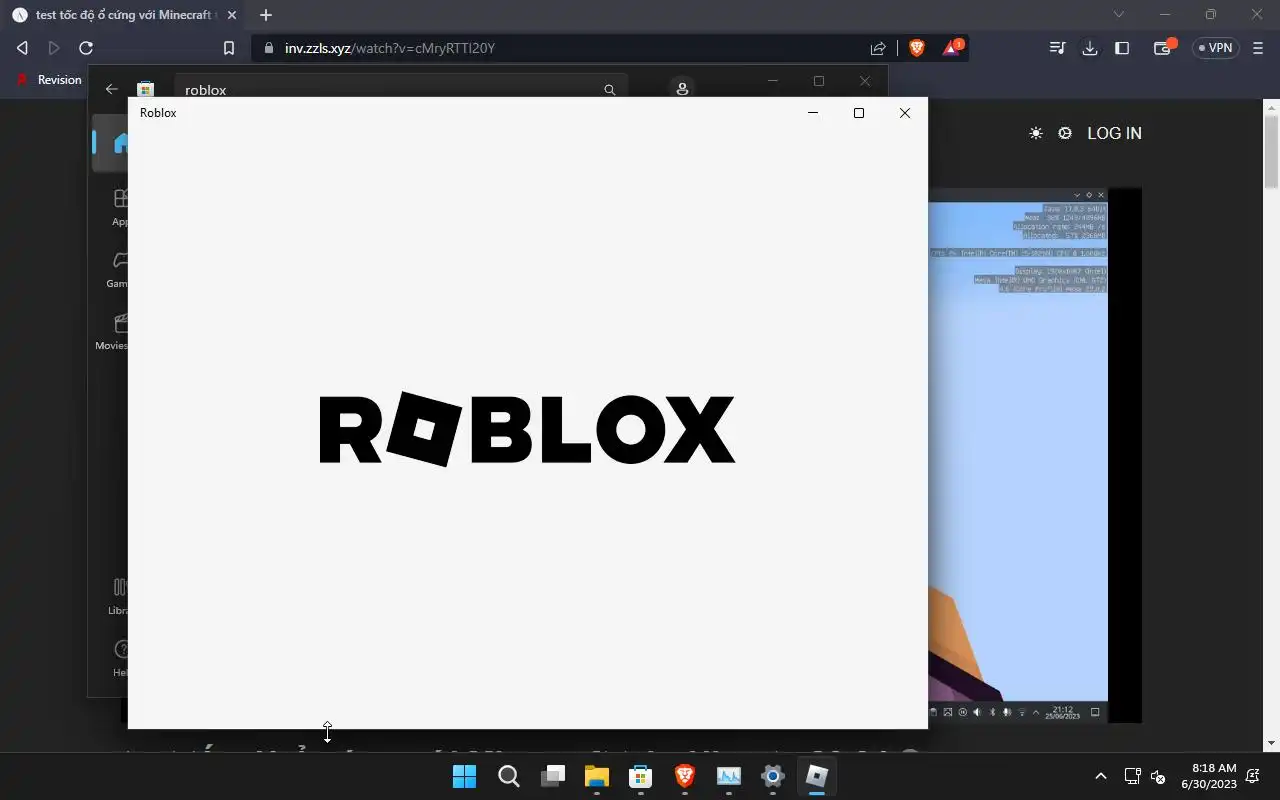Click the VPN button
Viewport: 1280px width, 800px height.
(x=1216, y=48)
